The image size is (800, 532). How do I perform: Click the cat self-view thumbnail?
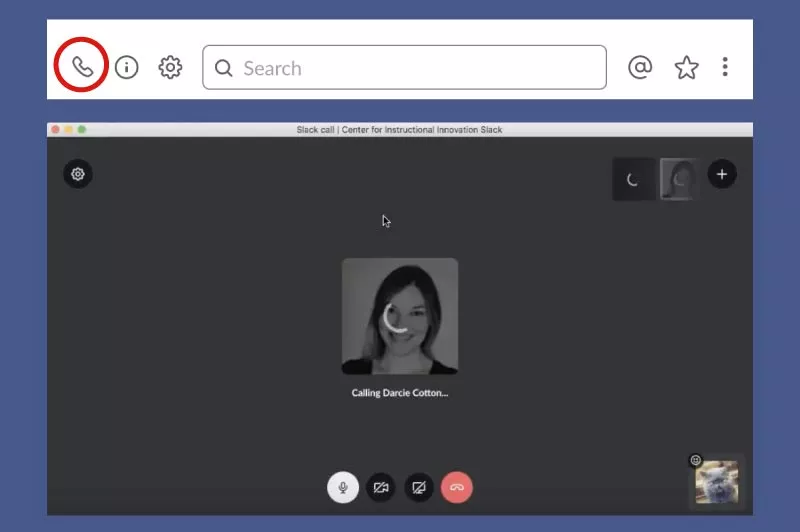[717, 481]
